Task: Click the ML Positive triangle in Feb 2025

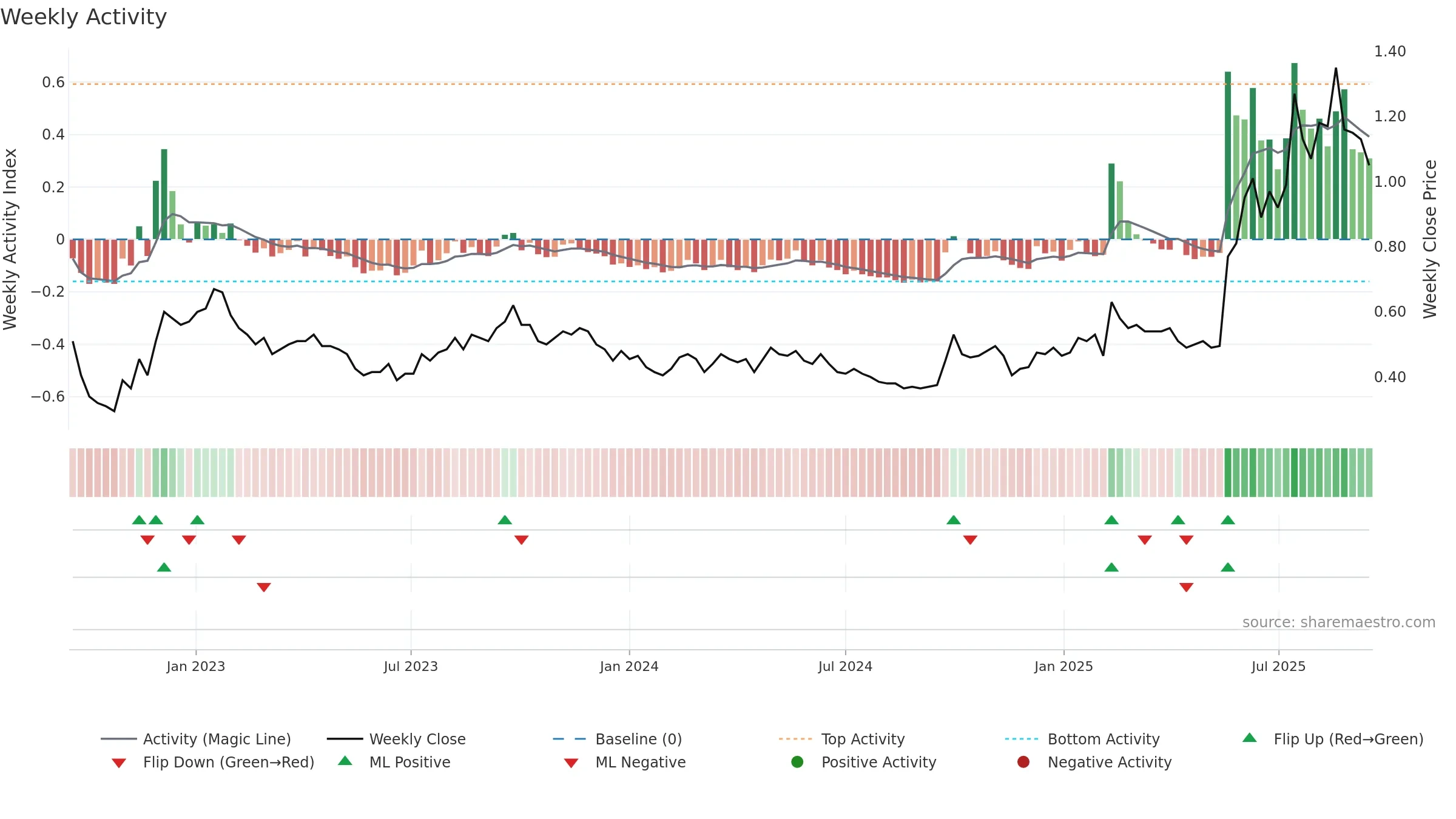Action: pyautogui.click(x=1111, y=567)
